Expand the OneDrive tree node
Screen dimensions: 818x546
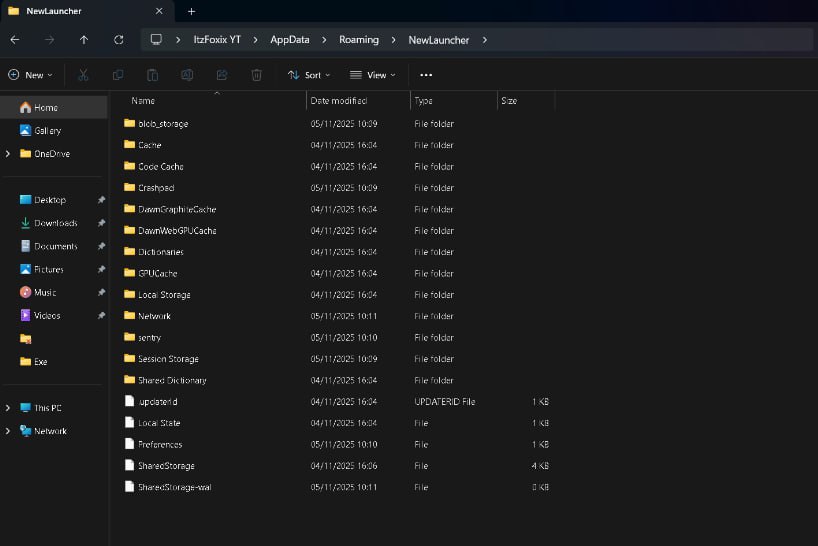pos(9,154)
